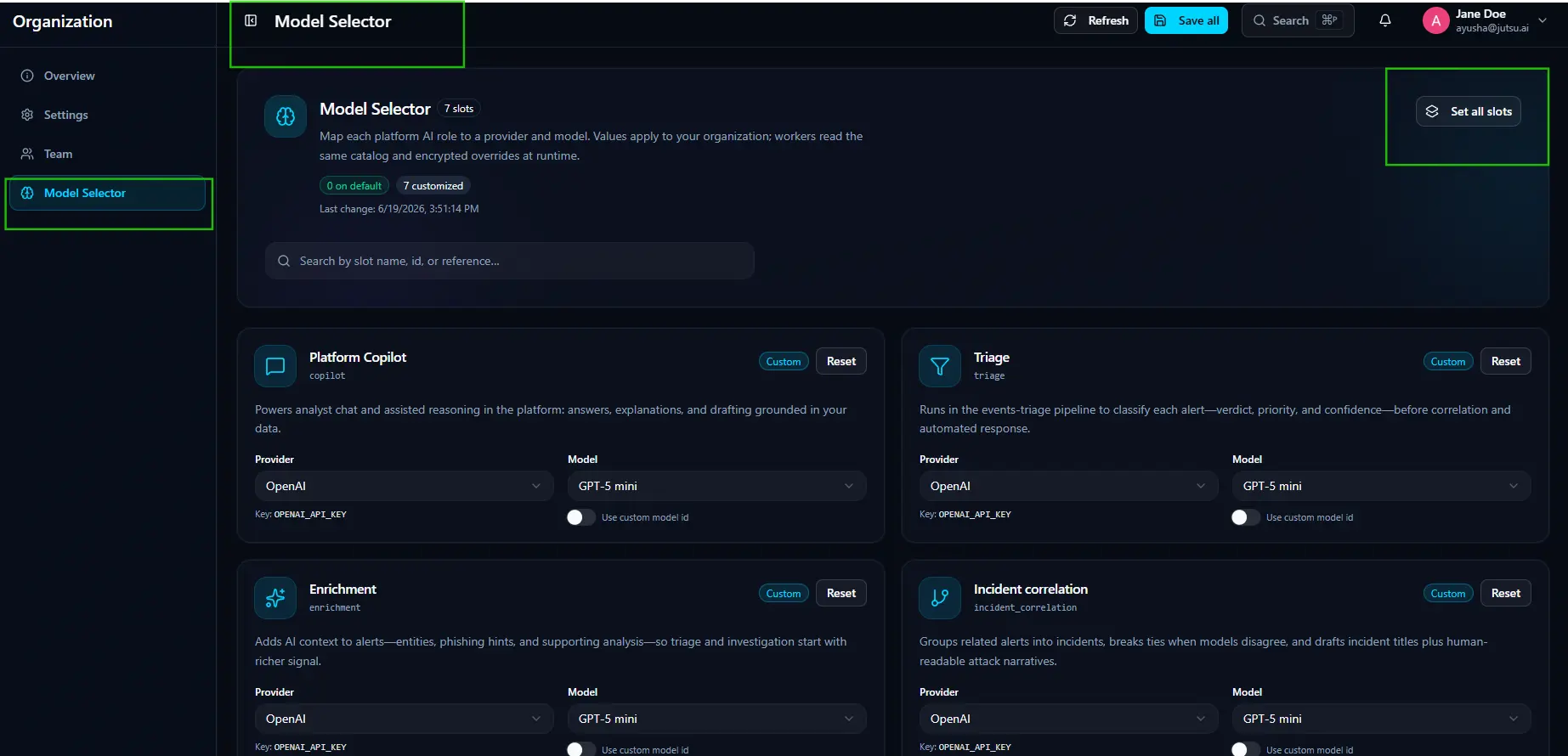Reset the Incident correlation slot
1568x756 pixels.
pyautogui.click(x=1506, y=593)
